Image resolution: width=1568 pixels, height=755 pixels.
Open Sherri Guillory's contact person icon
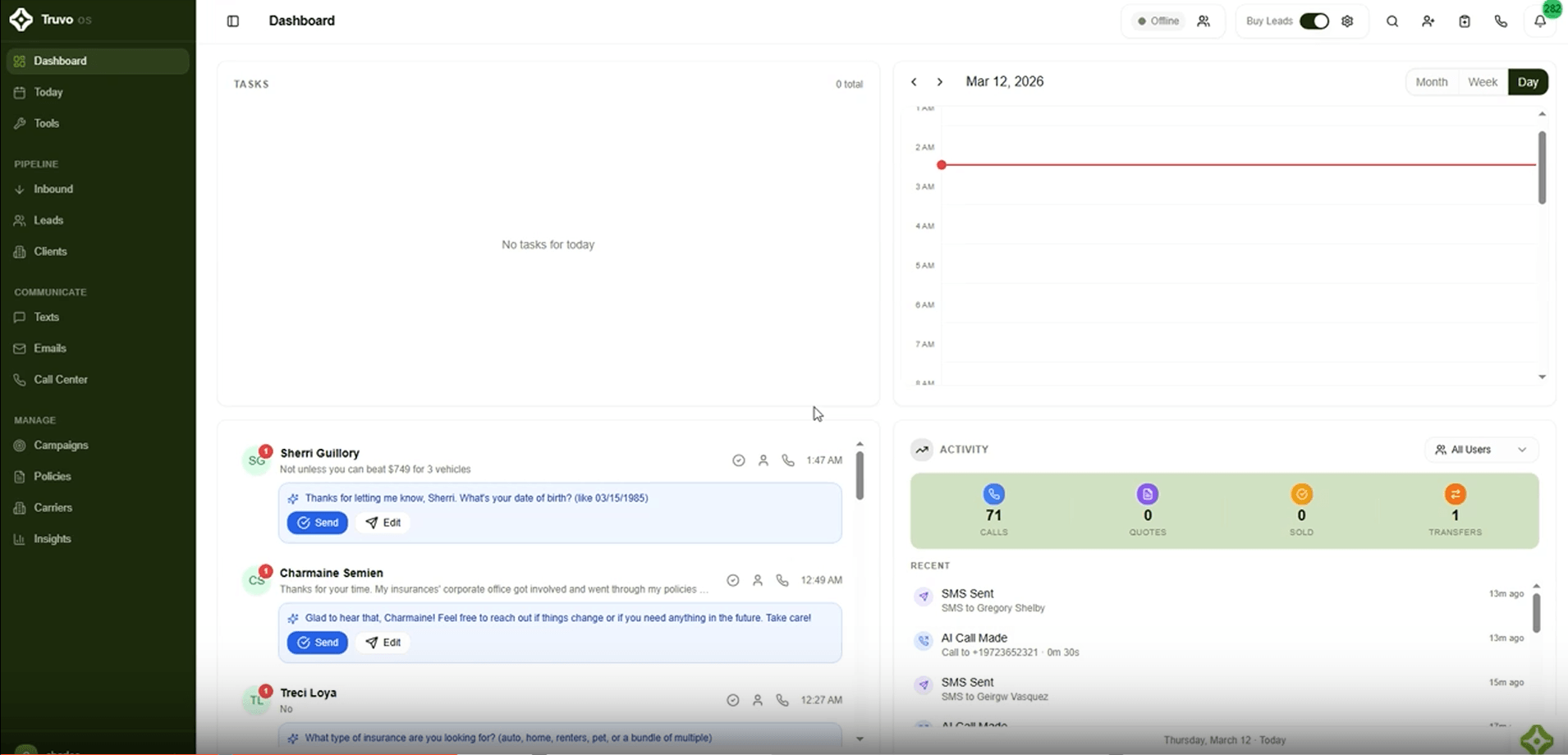pyautogui.click(x=763, y=460)
